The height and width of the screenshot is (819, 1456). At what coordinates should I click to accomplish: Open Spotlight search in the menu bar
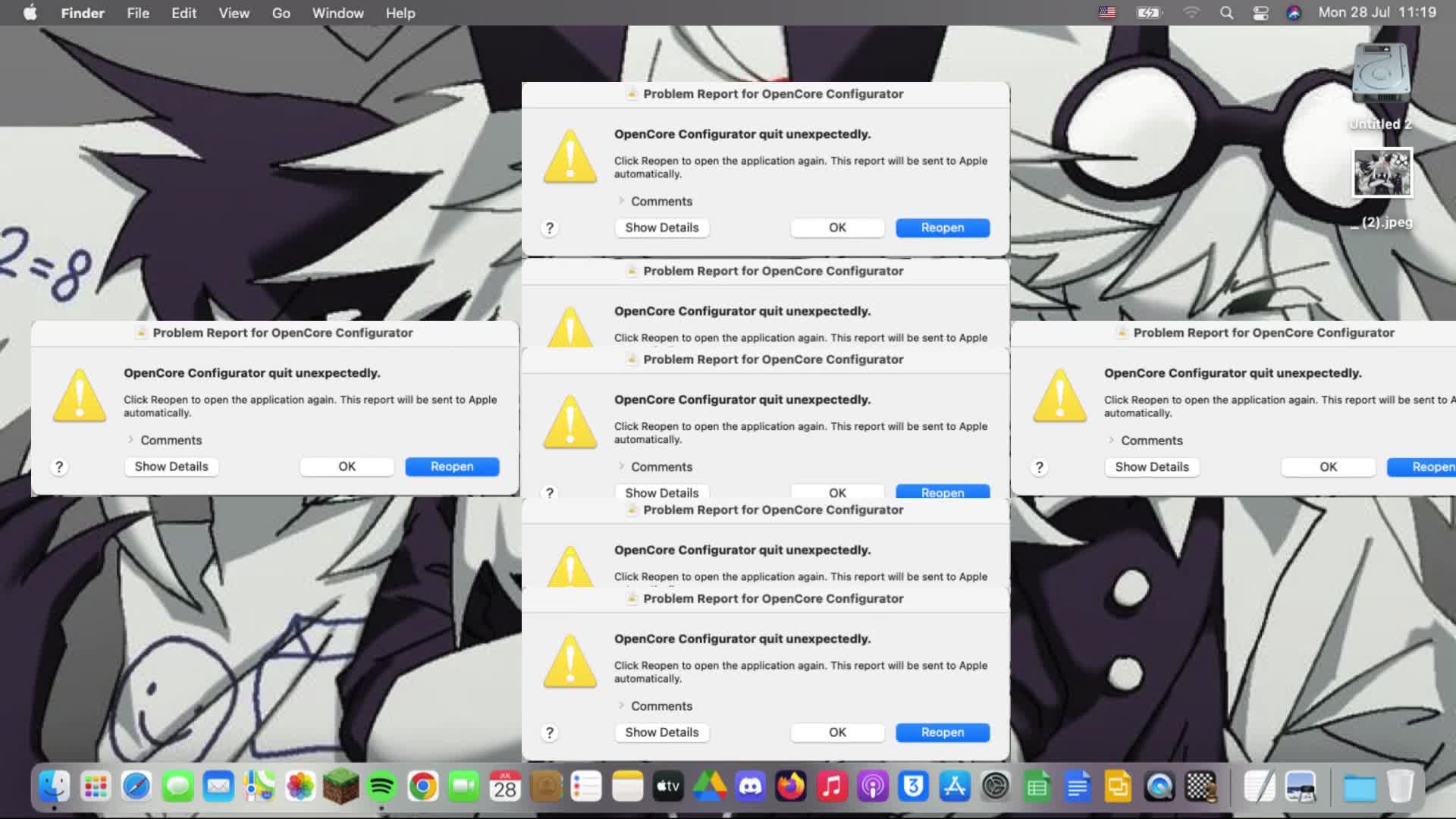click(1226, 13)
